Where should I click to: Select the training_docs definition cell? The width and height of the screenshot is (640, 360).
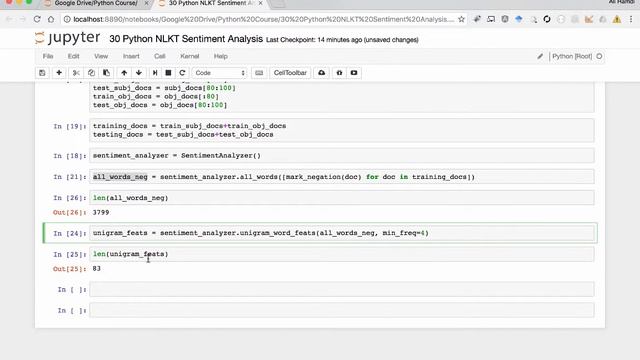coord(342,130)
